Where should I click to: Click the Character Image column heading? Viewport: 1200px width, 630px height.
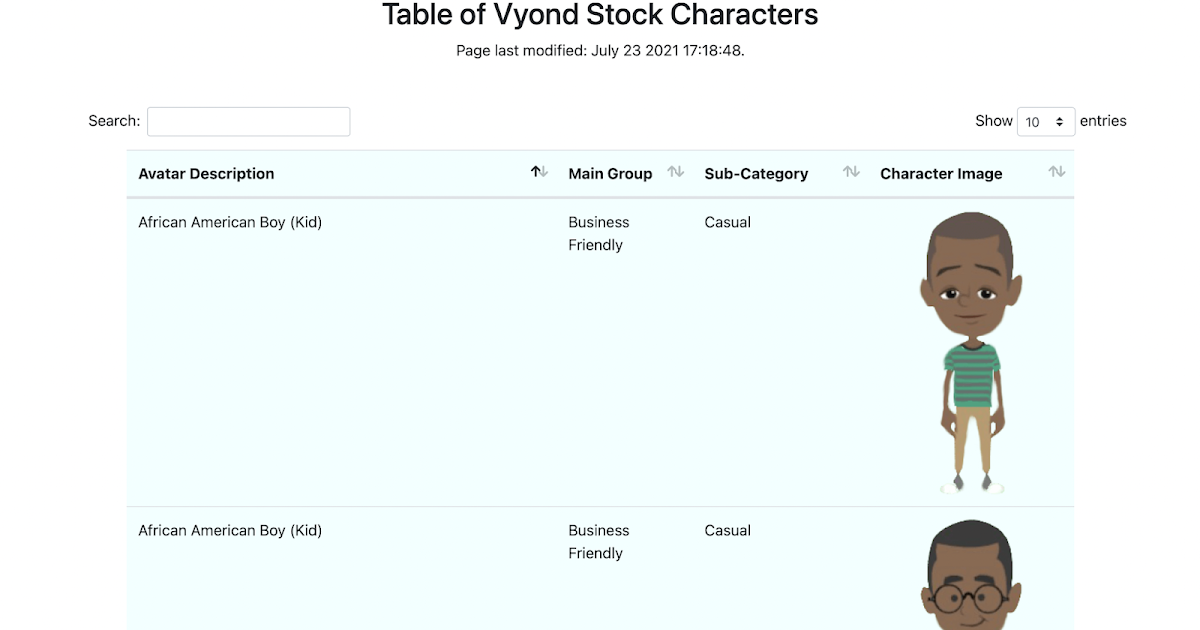(941, 173)
